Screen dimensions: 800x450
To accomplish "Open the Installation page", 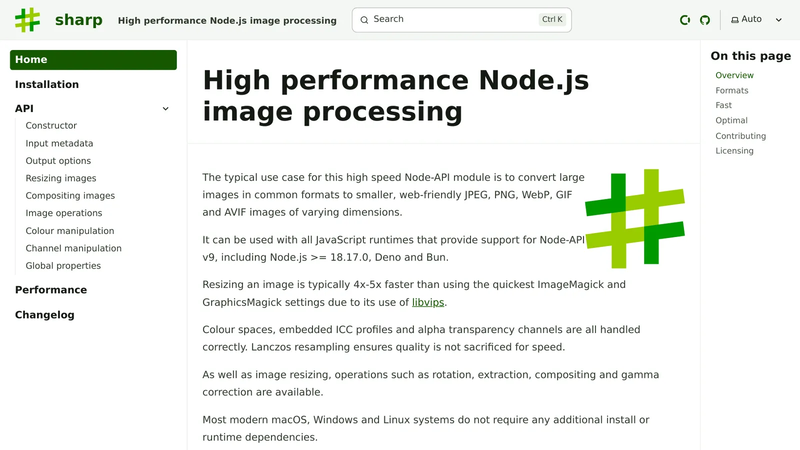I will click(47, 84).
